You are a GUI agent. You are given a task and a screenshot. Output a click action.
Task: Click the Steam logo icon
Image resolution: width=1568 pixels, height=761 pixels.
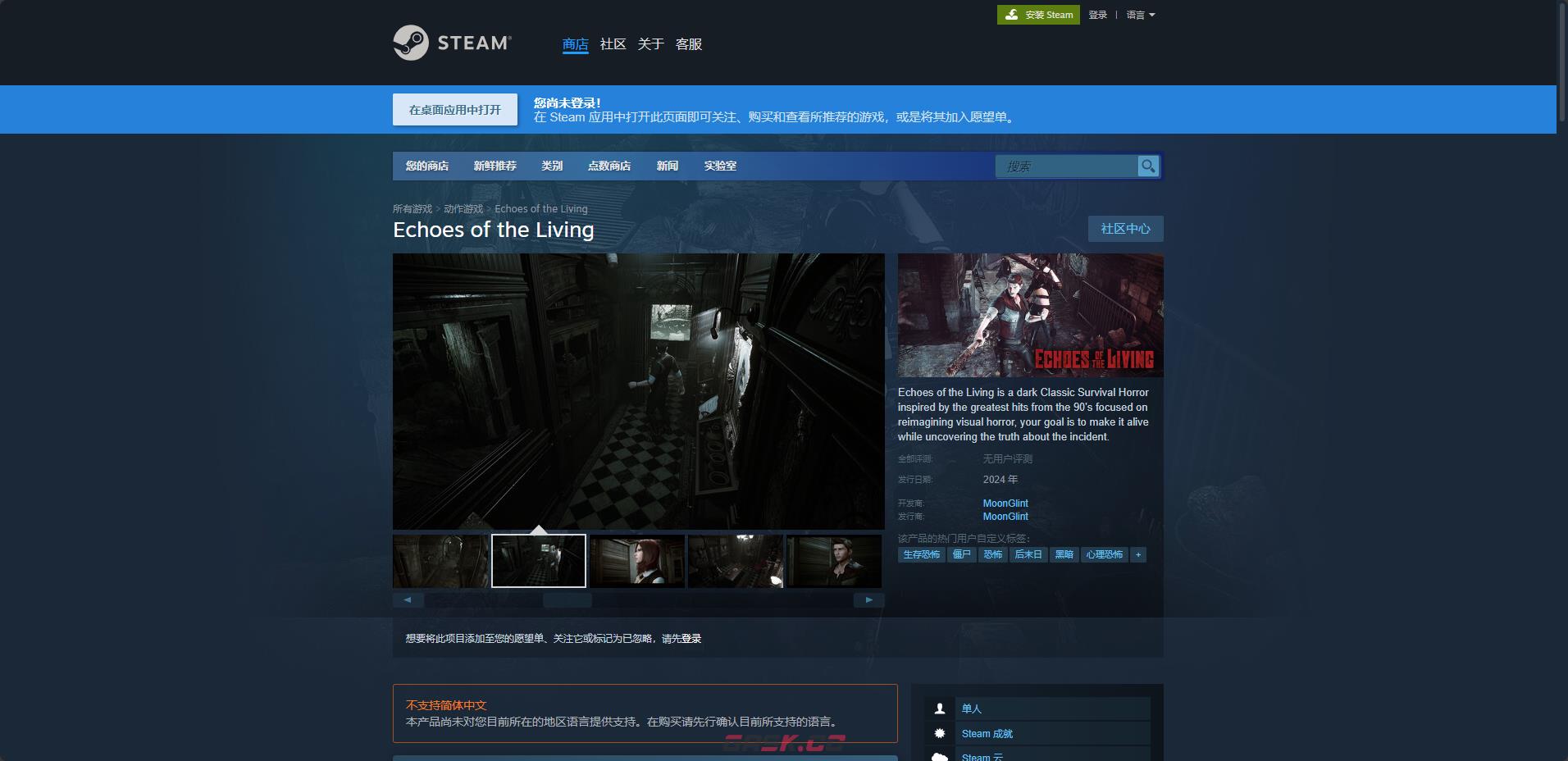tap(411, 43)
